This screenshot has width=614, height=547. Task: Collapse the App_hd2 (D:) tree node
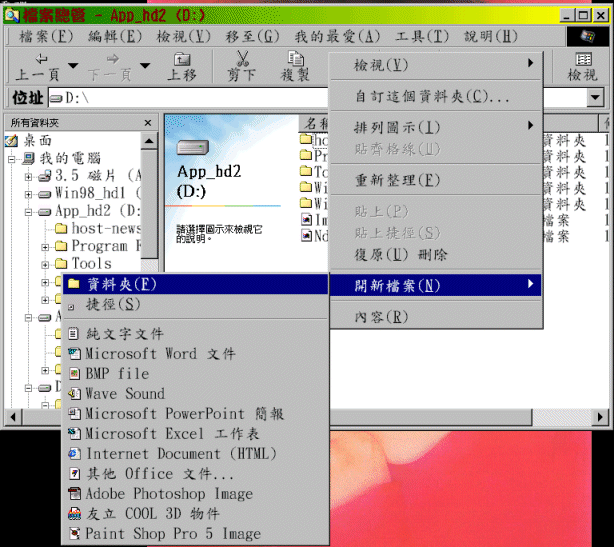click(29, 212)
